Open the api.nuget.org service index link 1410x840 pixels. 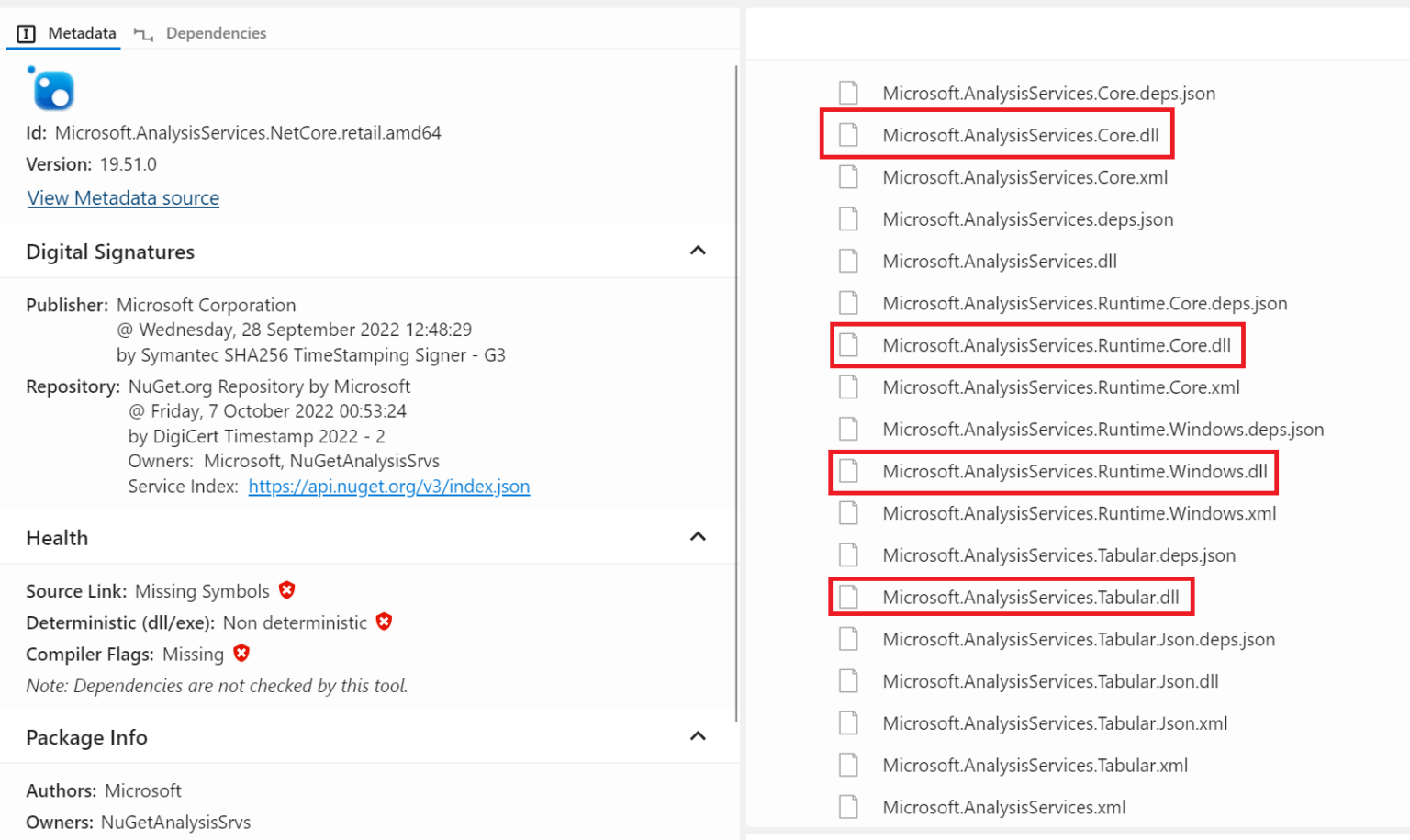(389, 486)
